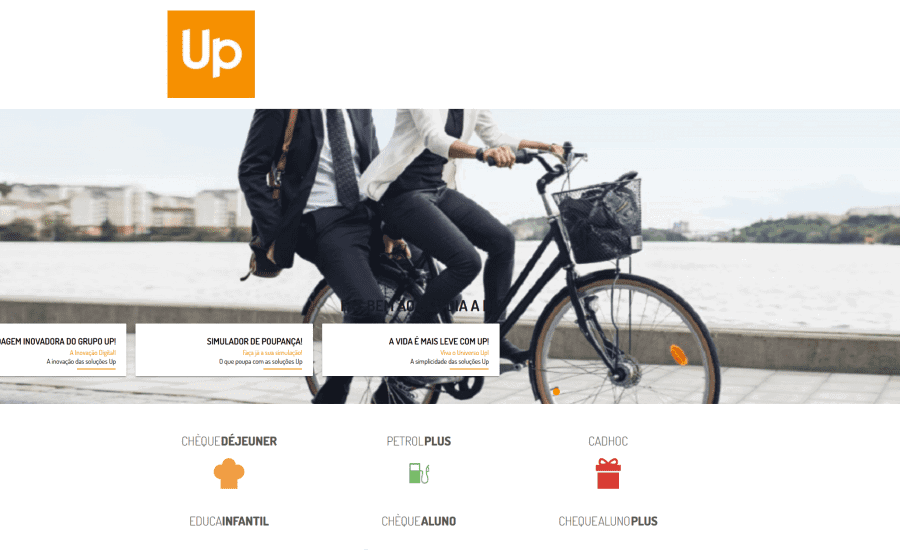Select the Inovadora do Grupo Up card

pos(63,350)
